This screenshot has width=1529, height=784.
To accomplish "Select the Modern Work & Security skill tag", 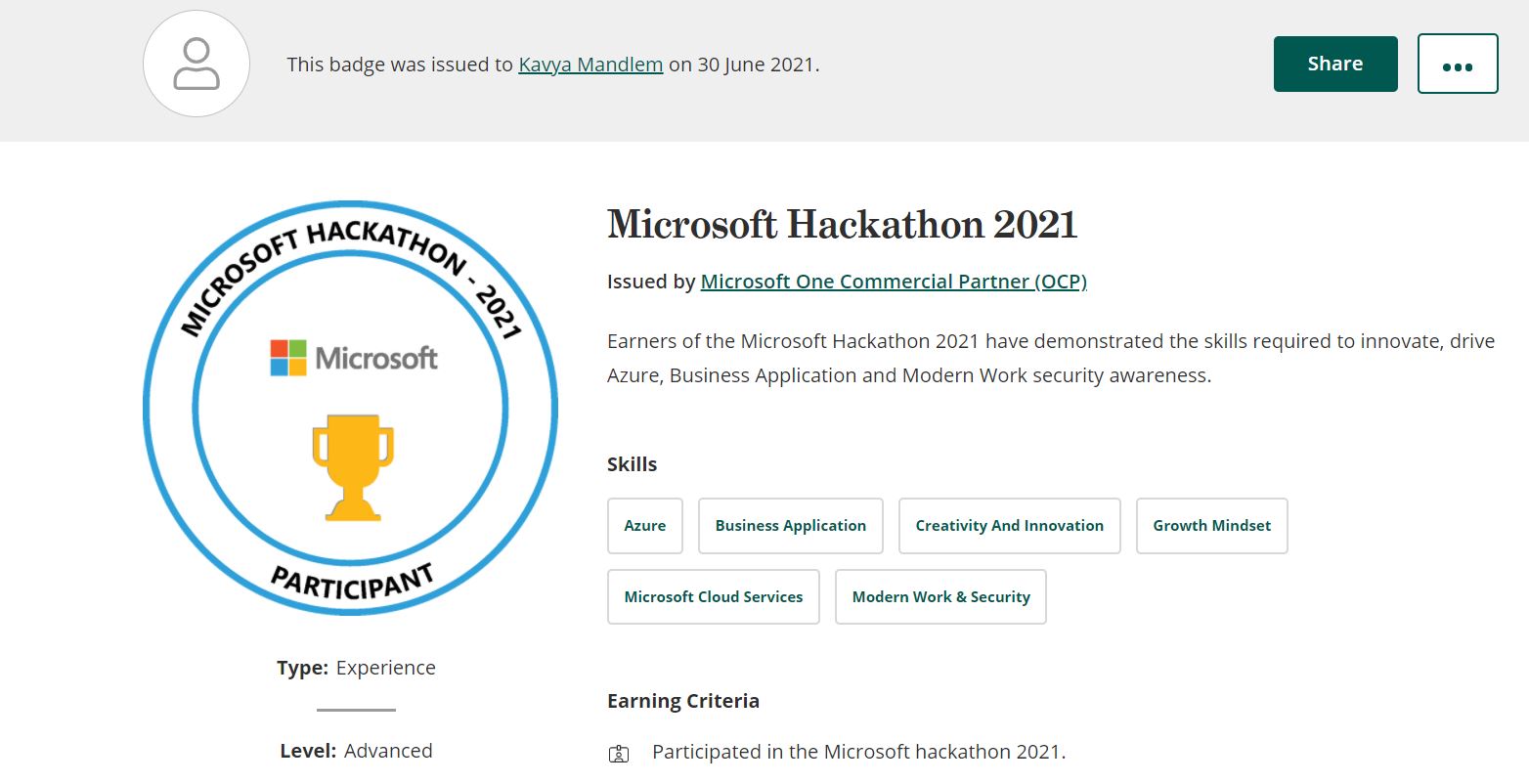I will pos(941,597).
